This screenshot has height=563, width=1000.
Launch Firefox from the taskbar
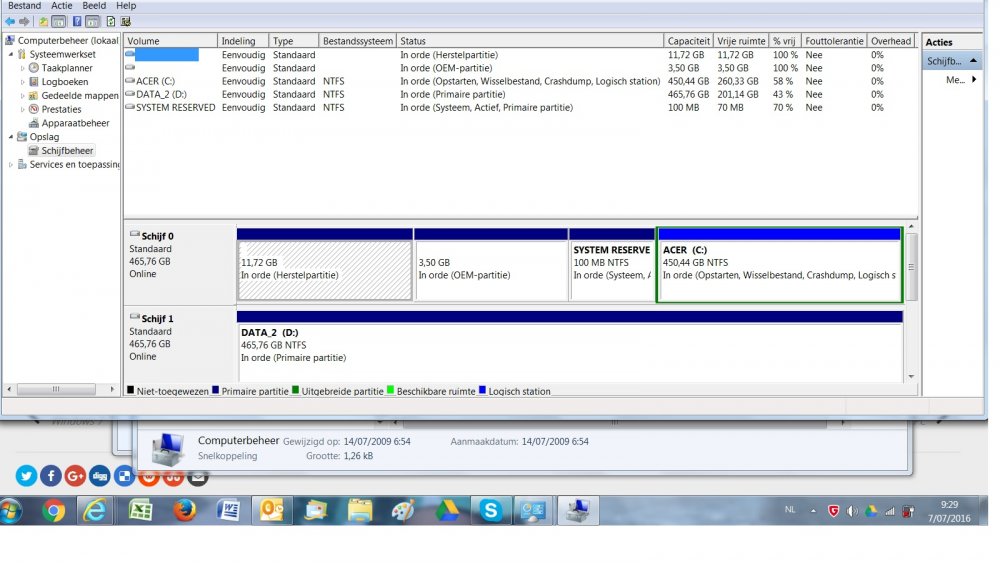coord(184,511)
